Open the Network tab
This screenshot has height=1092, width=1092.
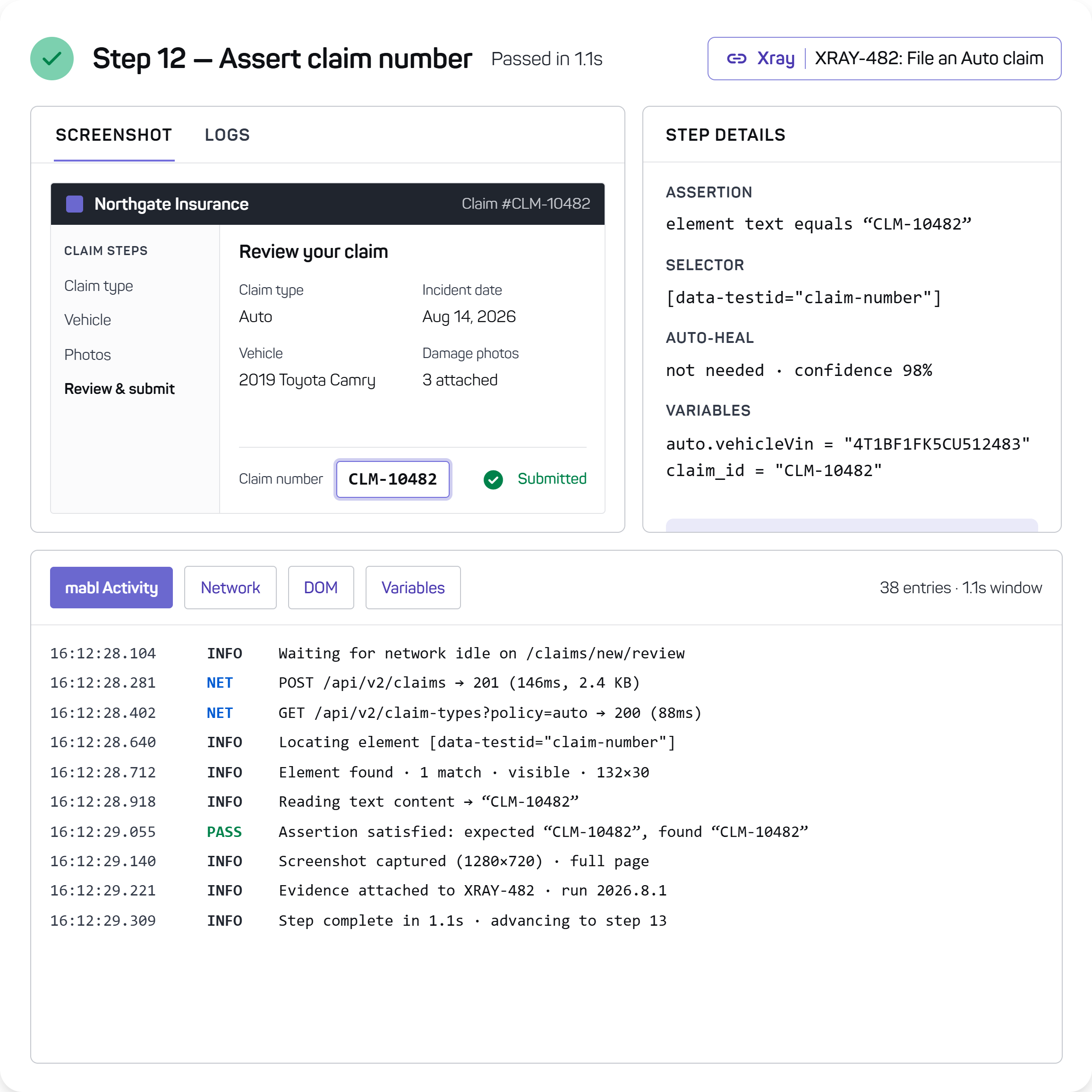[230, 588]
